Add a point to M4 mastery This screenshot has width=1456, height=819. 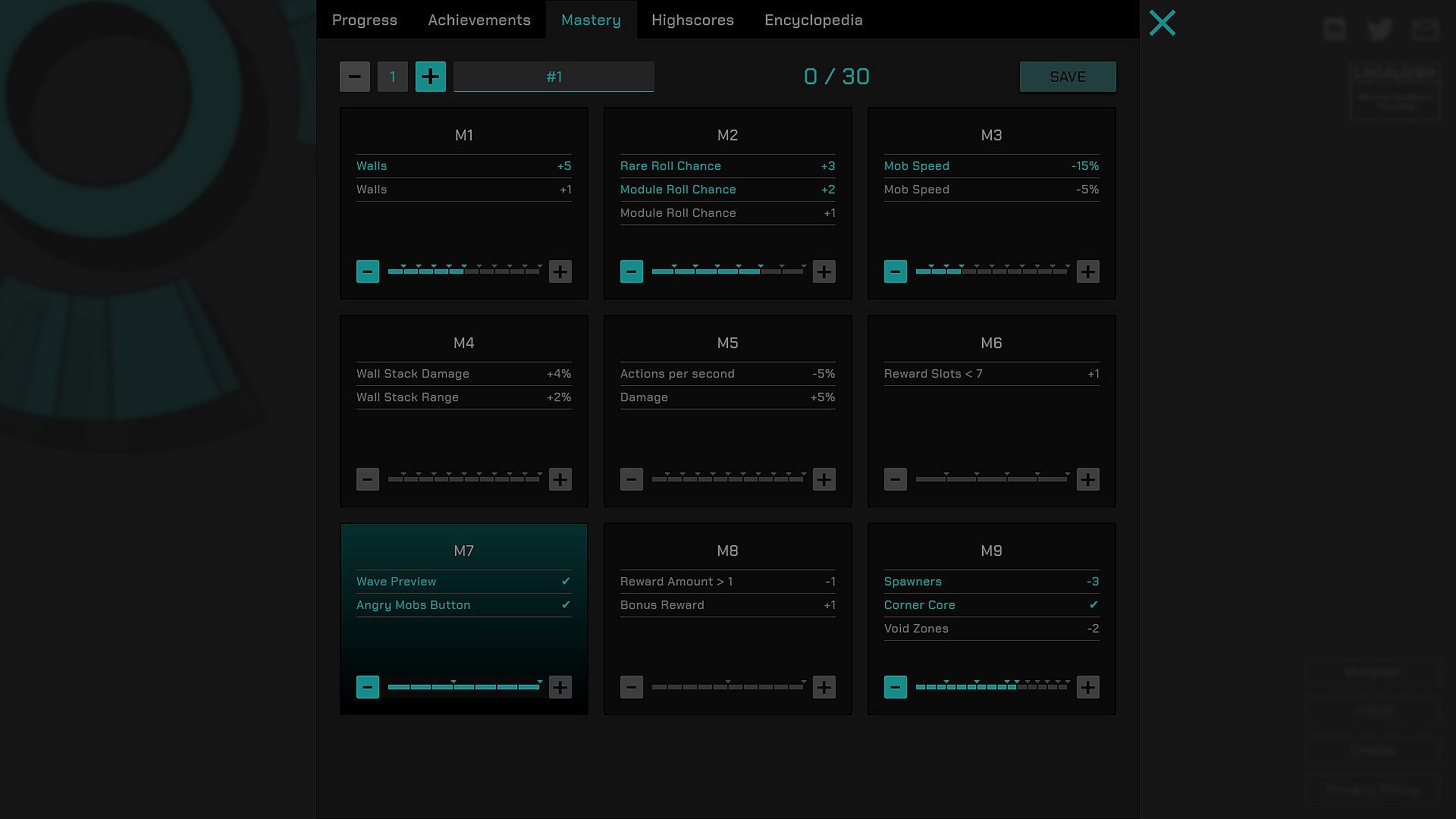click(x=560, y=479)
